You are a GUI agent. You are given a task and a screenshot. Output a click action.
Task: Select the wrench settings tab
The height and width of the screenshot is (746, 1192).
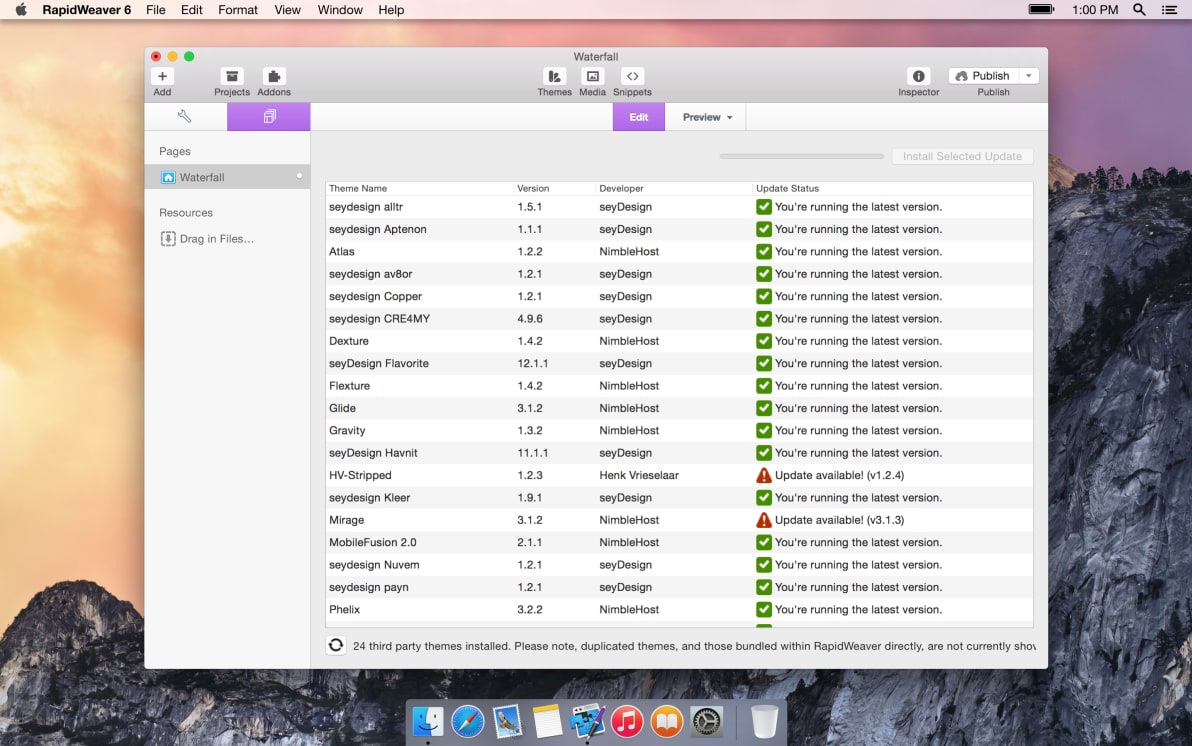pos(185,116)
